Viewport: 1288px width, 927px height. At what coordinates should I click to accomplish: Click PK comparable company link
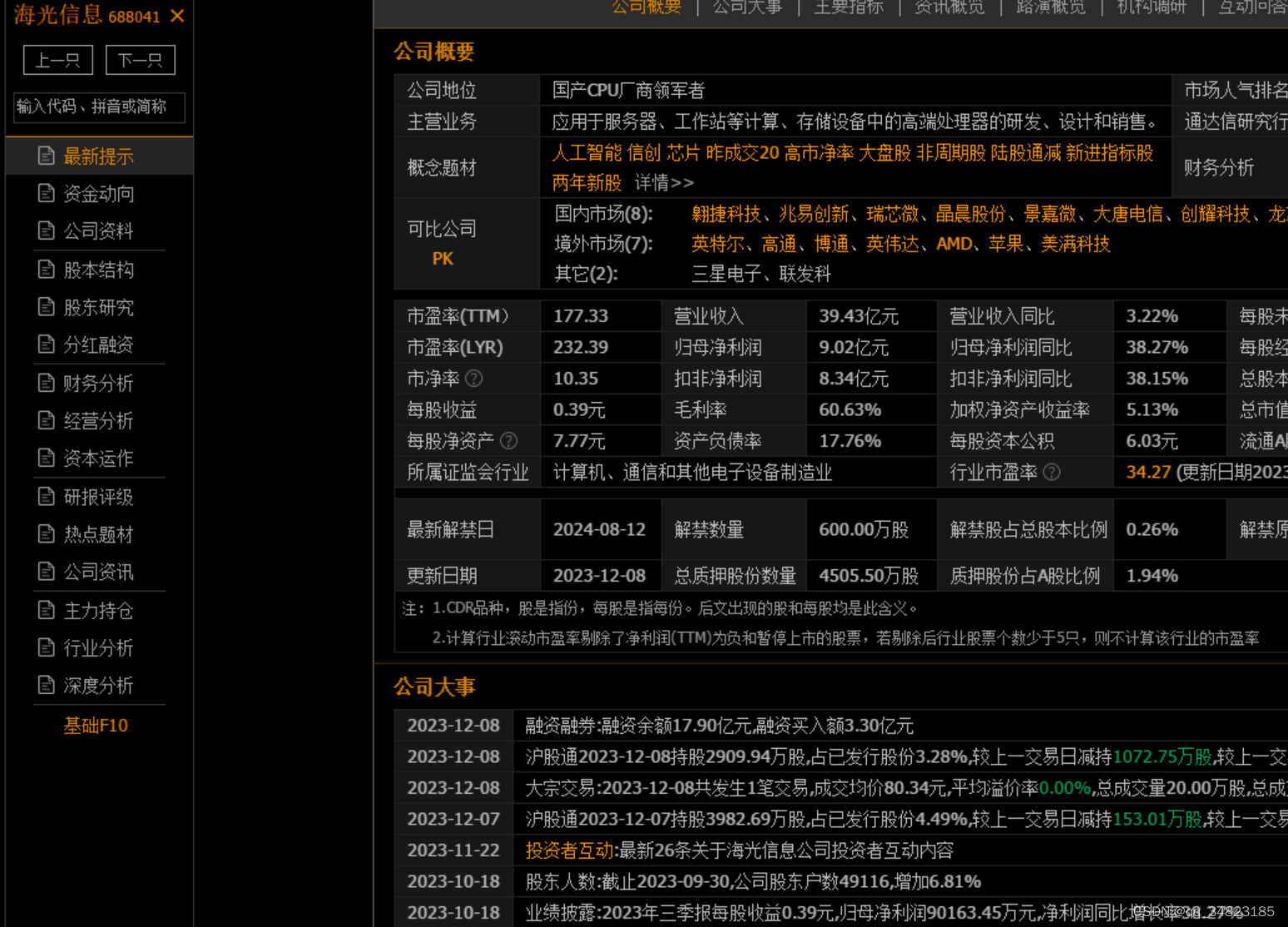click(x=443, y=258)
